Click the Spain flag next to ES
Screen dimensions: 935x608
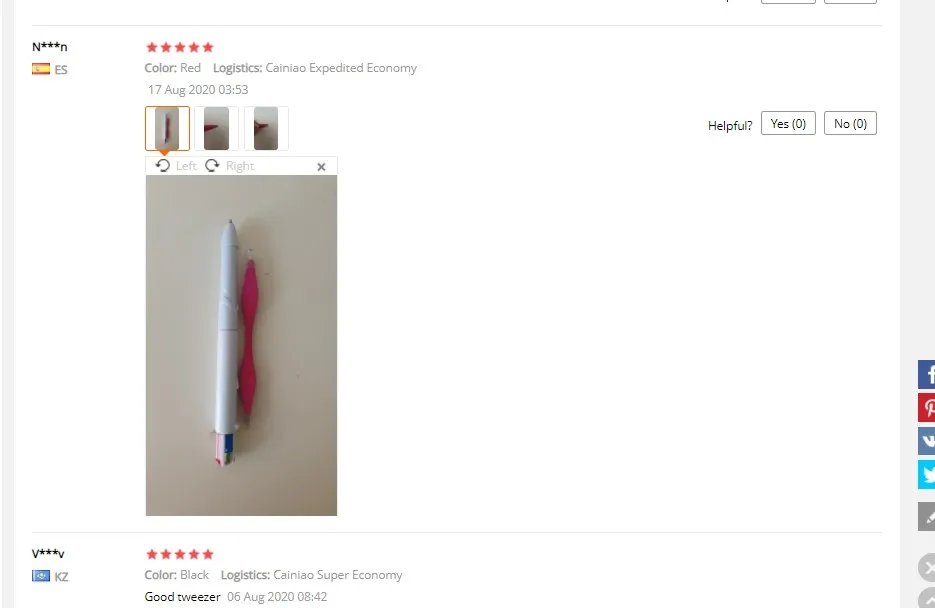click(41, 69)
